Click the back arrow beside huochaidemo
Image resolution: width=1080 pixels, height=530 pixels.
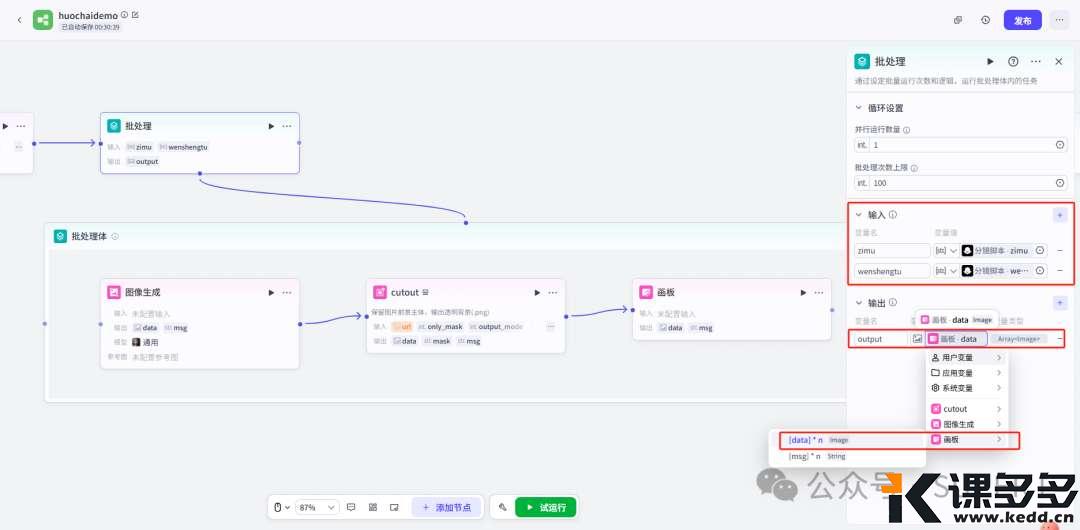tap(19, 20)
